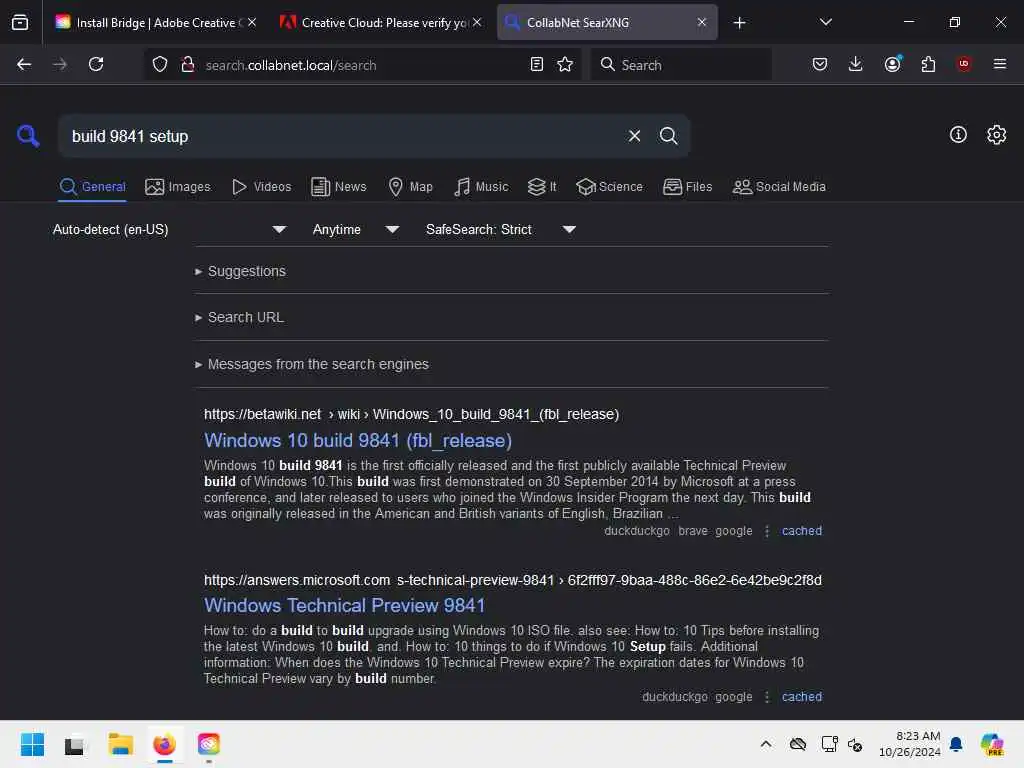
Task: Switch to Map category
Action: pos(410,187)
